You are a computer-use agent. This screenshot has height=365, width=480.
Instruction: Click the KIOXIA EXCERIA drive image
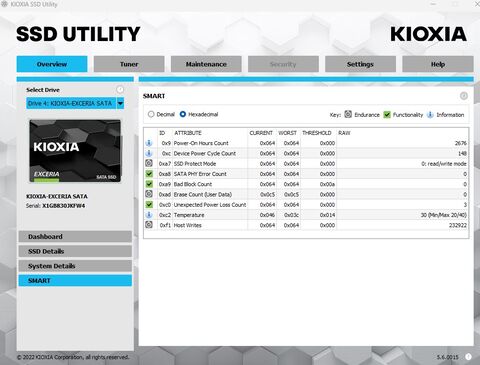[x=75, y=151]
